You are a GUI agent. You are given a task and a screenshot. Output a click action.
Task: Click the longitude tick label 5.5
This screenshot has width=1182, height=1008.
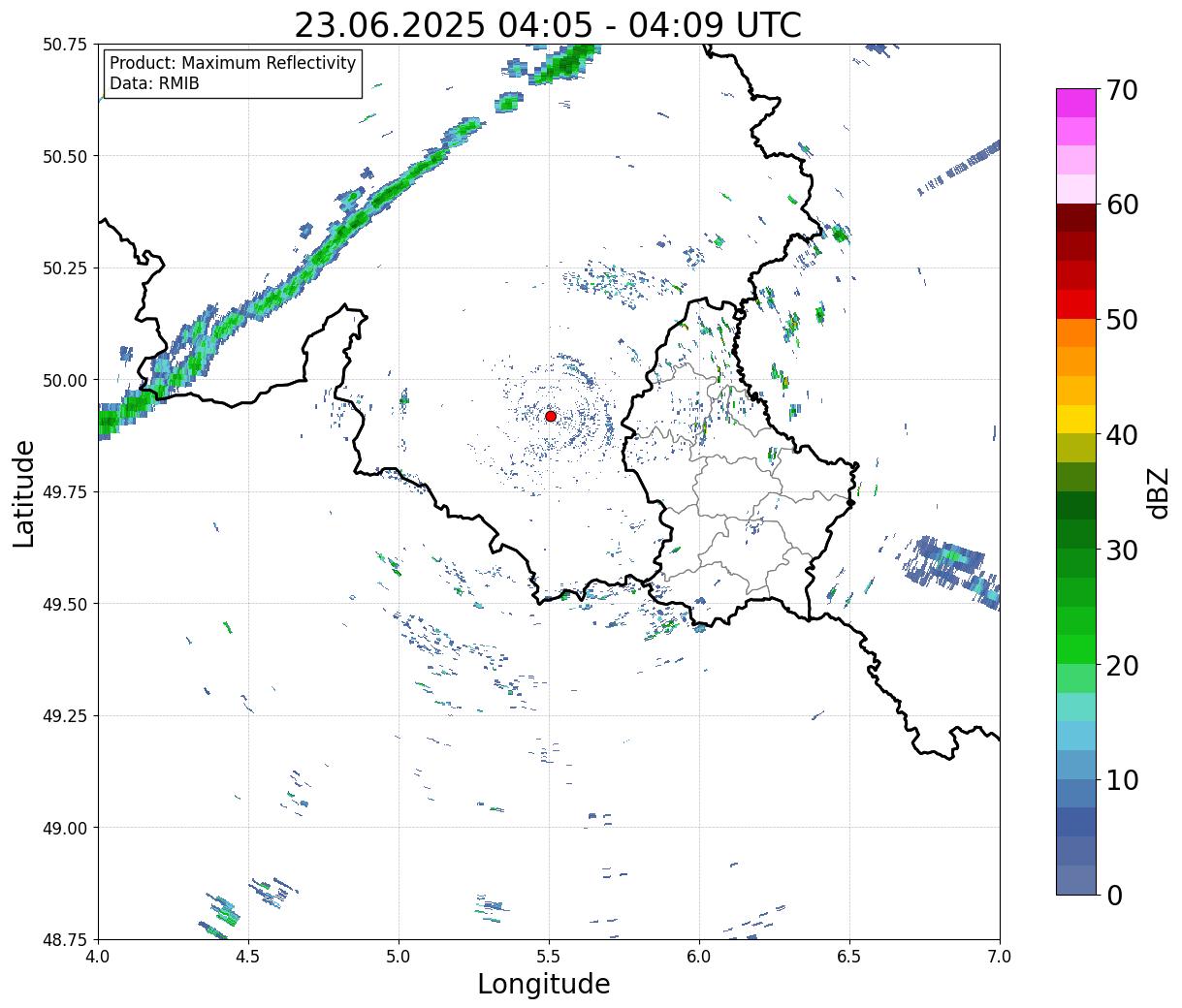549,957
